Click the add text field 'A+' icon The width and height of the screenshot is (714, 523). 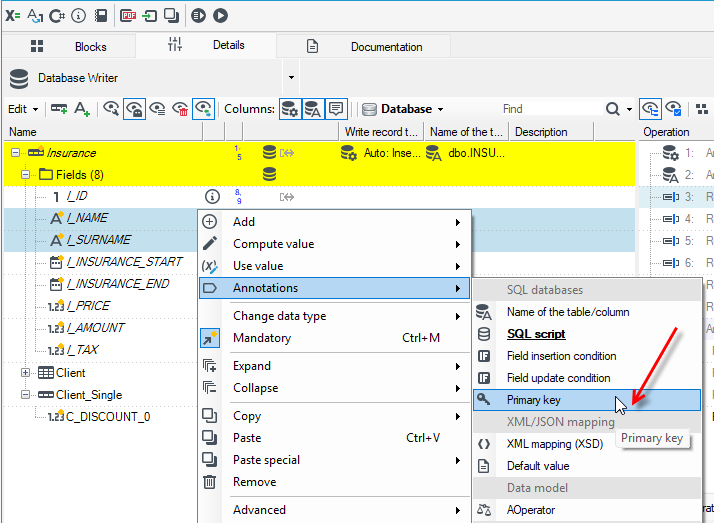82,109
